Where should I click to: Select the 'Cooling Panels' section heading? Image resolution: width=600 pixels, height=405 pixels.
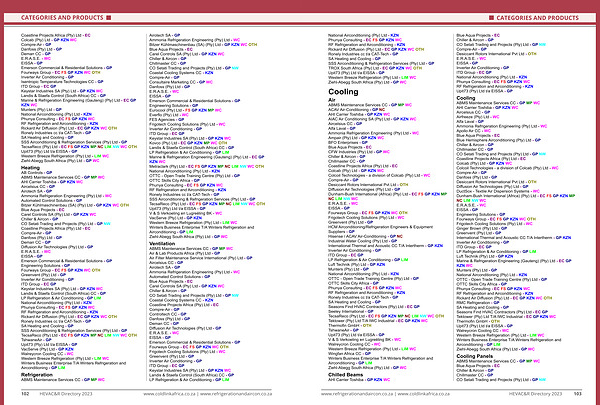(x=474, y=356)
